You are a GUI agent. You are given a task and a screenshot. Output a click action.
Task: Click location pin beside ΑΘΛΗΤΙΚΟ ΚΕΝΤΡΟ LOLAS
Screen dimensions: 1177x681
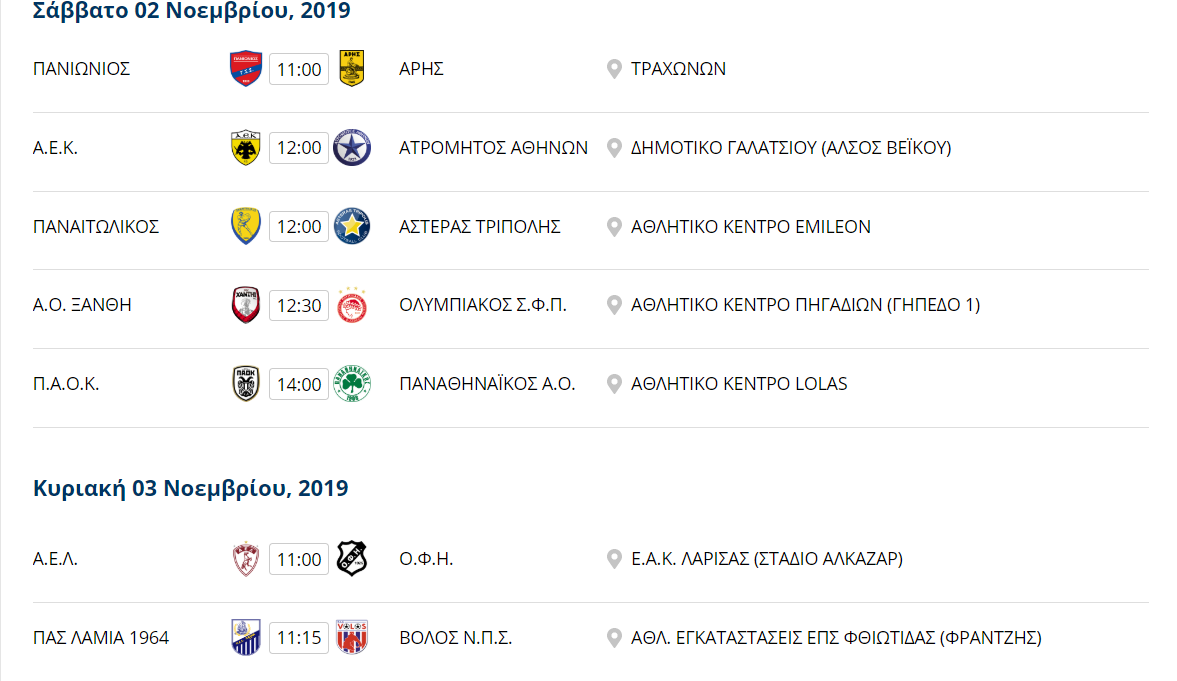click(x=614, y=384)
